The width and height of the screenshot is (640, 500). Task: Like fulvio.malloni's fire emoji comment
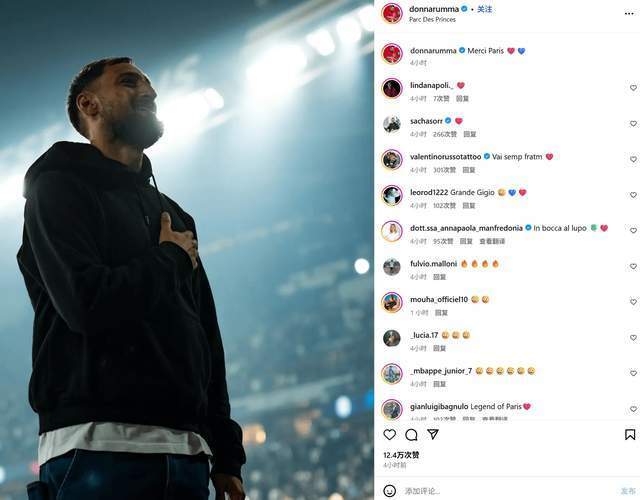pyautogui.click(x=633, y=267)
